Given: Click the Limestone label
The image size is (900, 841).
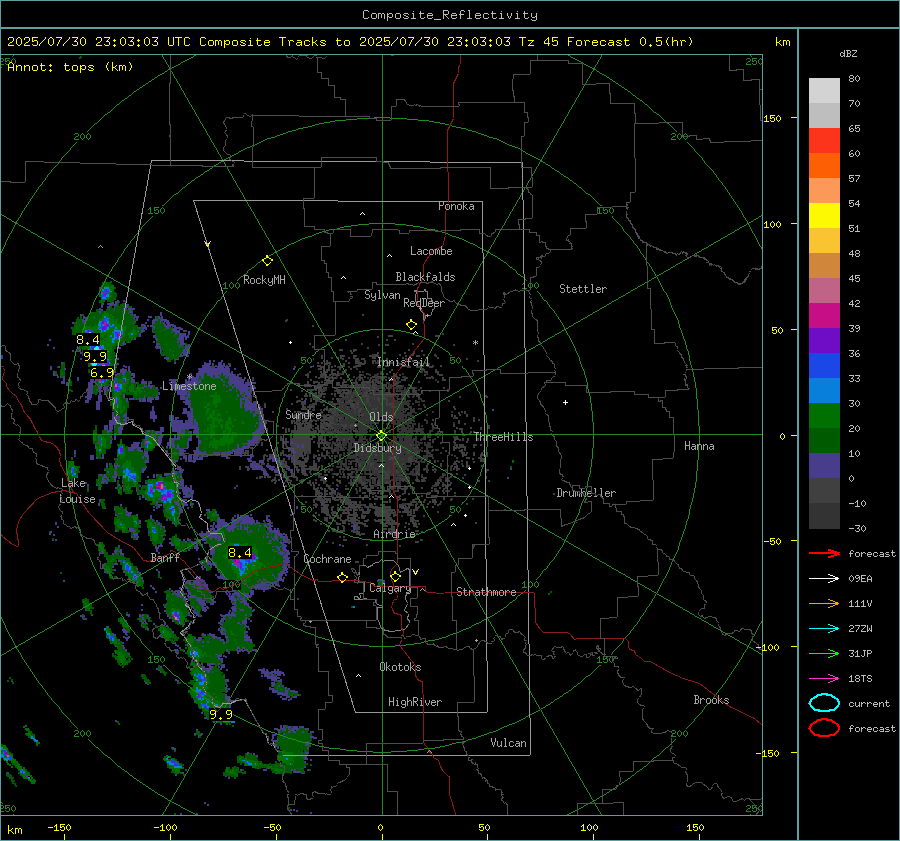Looking at the screenshot, I should pyautogui.click(x=189, y=386).
